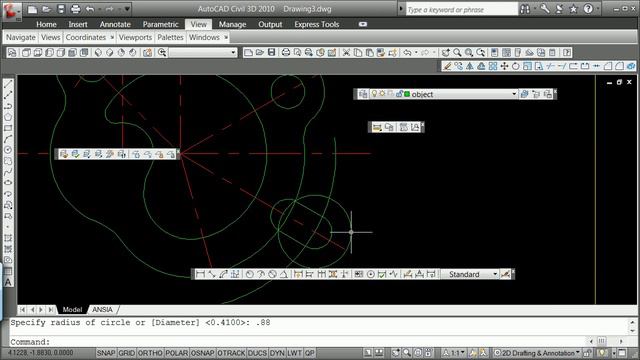This screenshot has height=360, width=640.
Task: Select the Line draw tool
Action: point(8,84)
